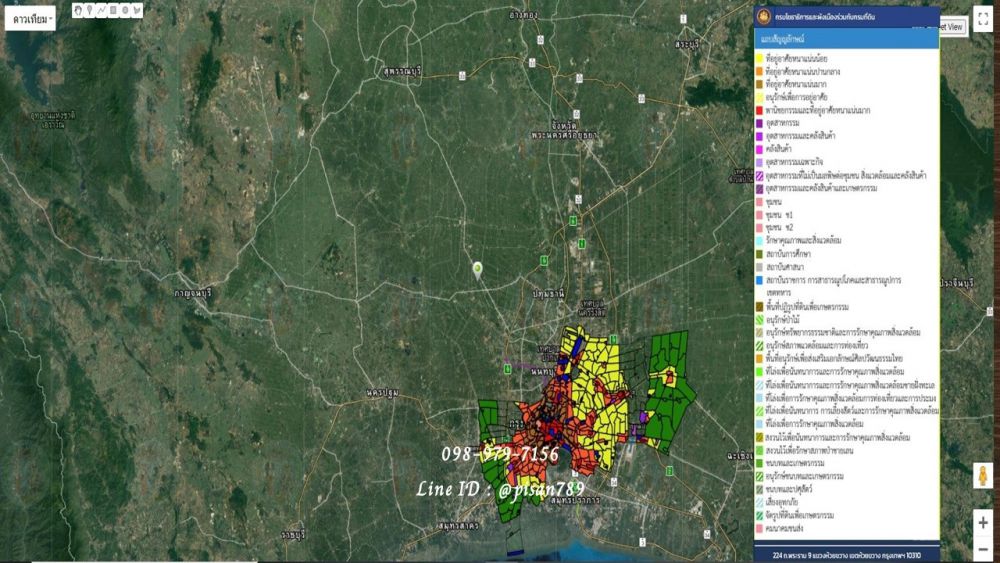Select the add marker drawing tool
This screenshot has width=1000, height=563.
pos(90,10)
